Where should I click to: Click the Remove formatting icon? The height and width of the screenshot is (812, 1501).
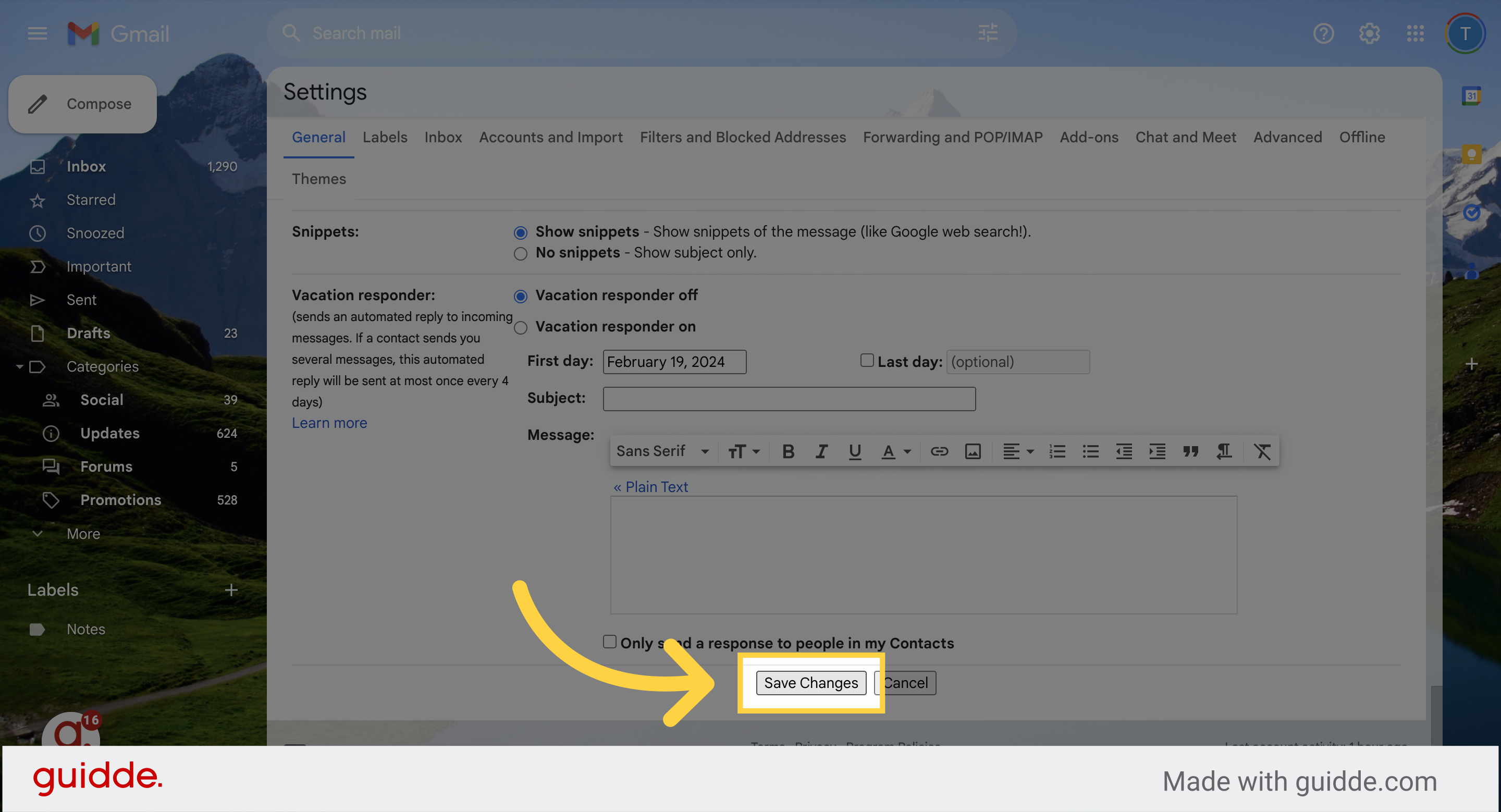point(1262,451)
